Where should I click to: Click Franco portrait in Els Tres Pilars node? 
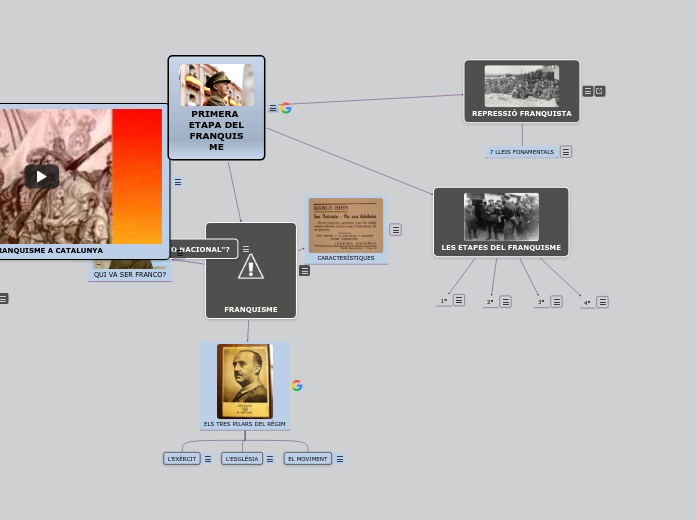pyautogui.click(x=244, y=381)
